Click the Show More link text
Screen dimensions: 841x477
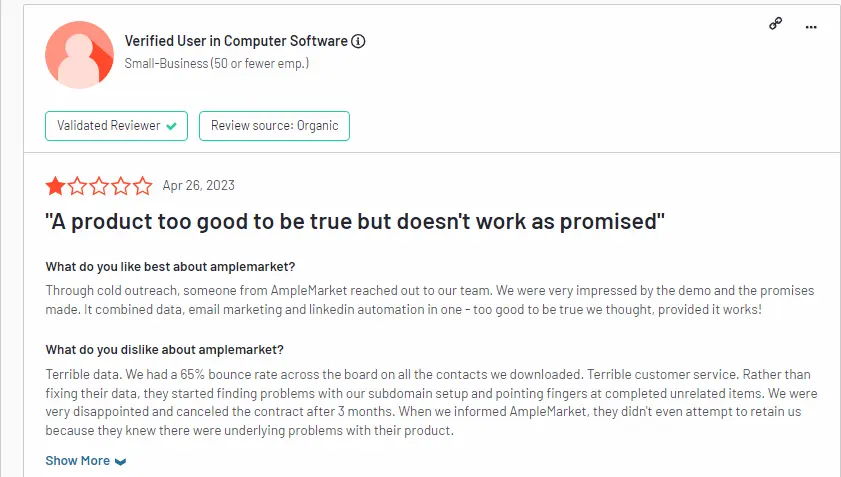point(77,461)
